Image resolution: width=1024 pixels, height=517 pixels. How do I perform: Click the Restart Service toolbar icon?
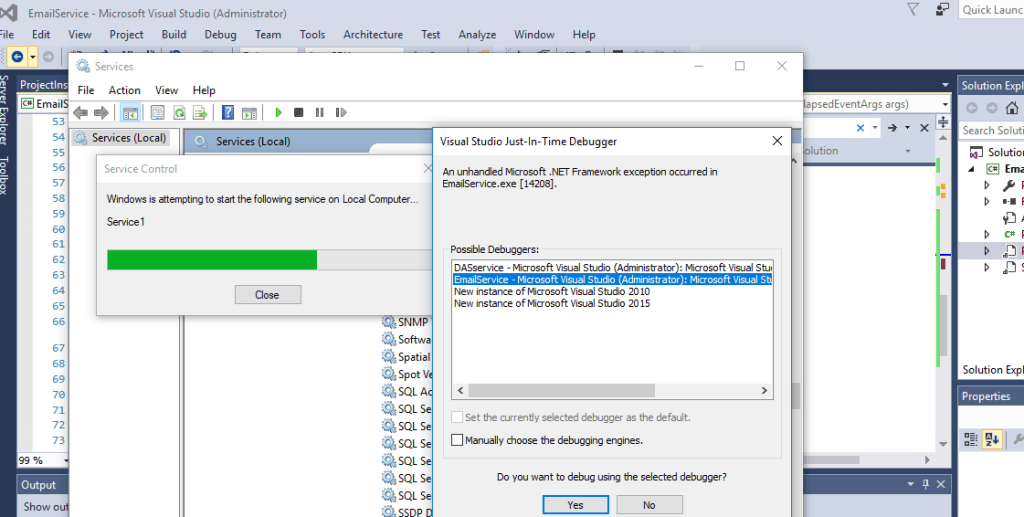coord(341,113)
